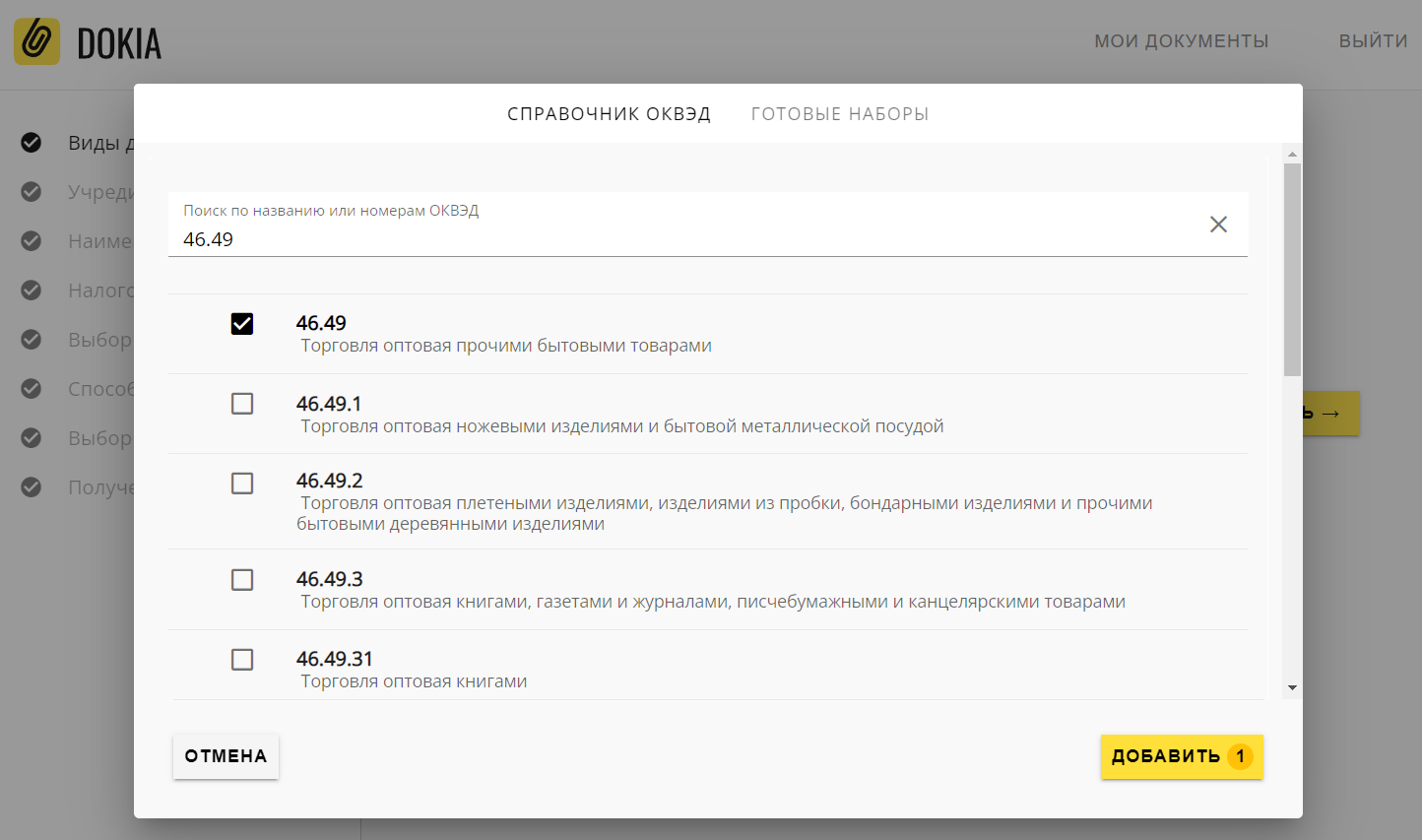The width and height of the screenshot is (1422, 840).
Task: Click the DOKIA brand name text
Action: click(119, 43)
